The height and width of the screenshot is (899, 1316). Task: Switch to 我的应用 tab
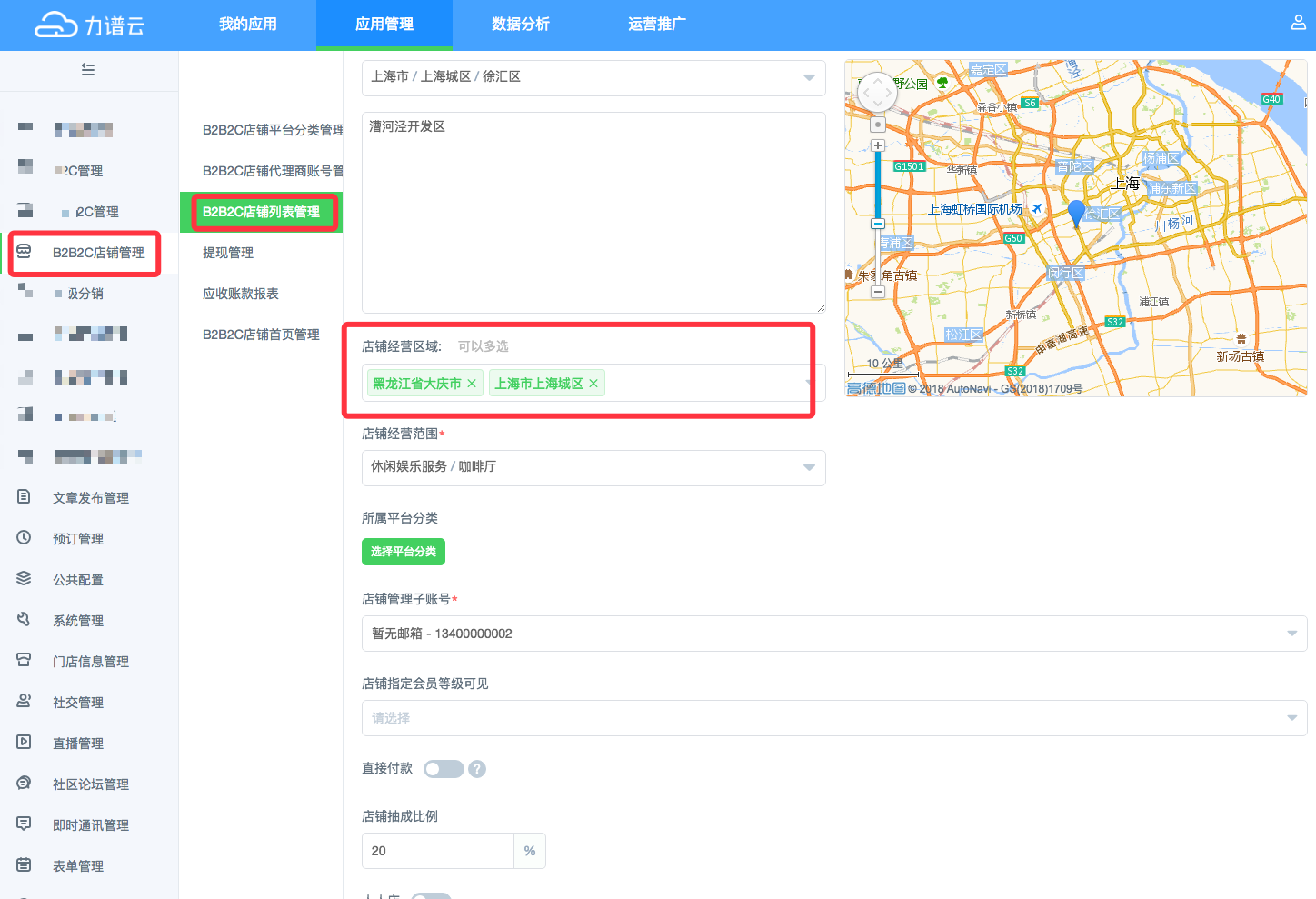248,25
